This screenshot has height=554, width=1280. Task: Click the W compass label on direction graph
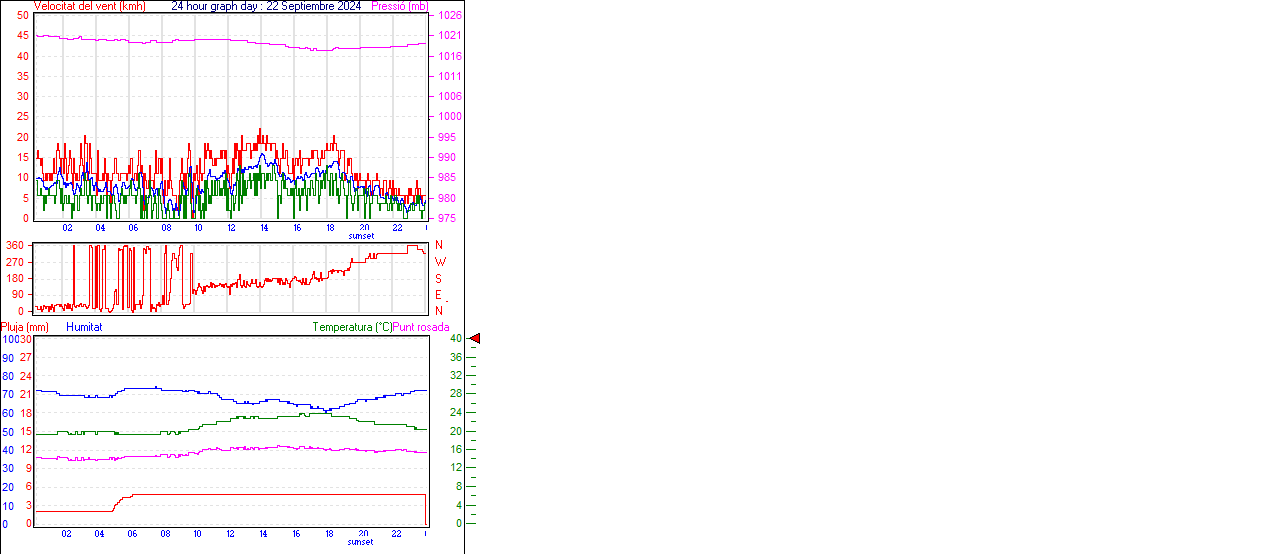(x=439, y=262)
